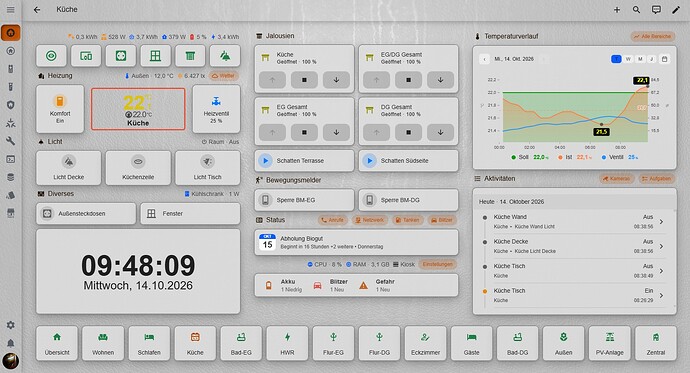Open the Küche 22° thermostat card
690x373 pixels.
click(138, 109)
